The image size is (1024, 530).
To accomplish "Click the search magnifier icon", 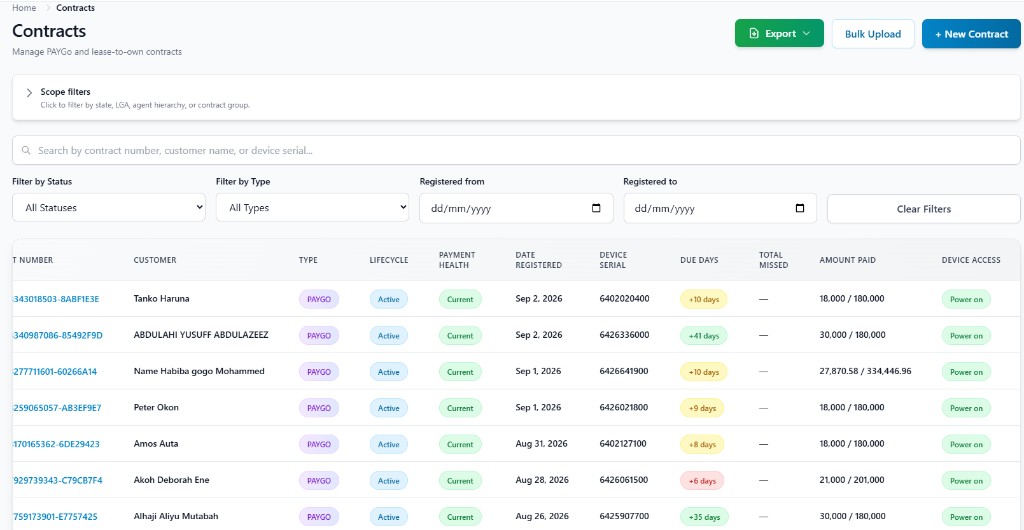I will click(26, 150).
